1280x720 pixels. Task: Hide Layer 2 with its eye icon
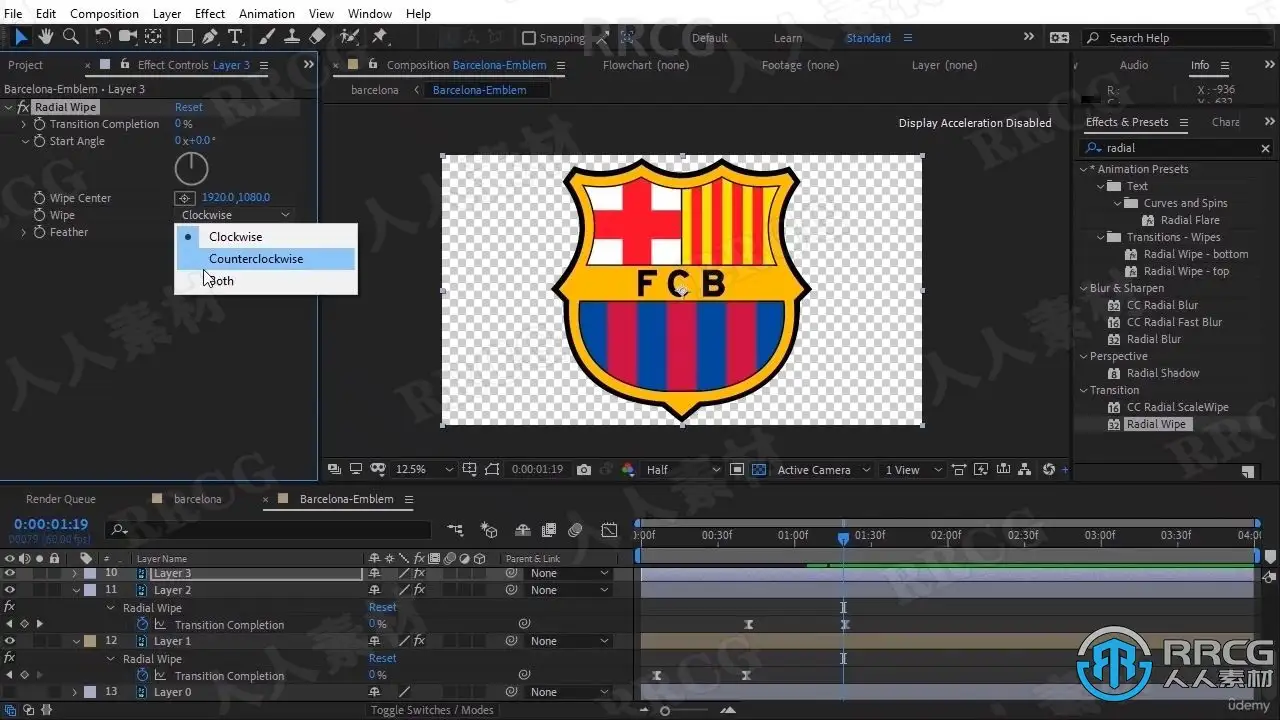tap(10, 590)
